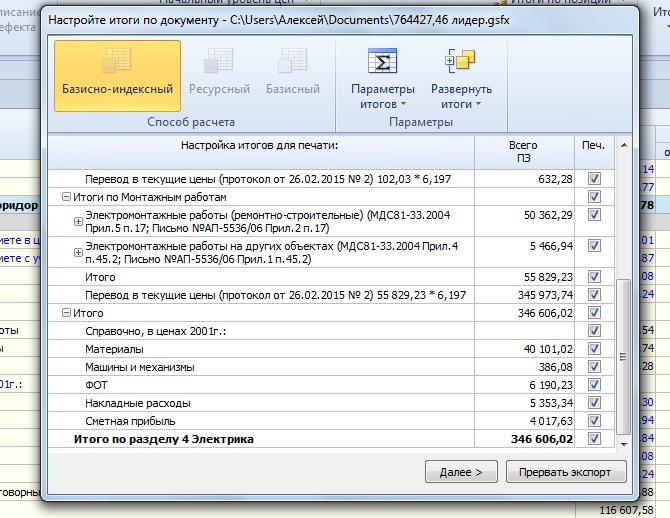The width and height of the screenshot is (670, 518).
Task: Collapse the Итоги по Монтажным работам node
Action: pos(66,197)
